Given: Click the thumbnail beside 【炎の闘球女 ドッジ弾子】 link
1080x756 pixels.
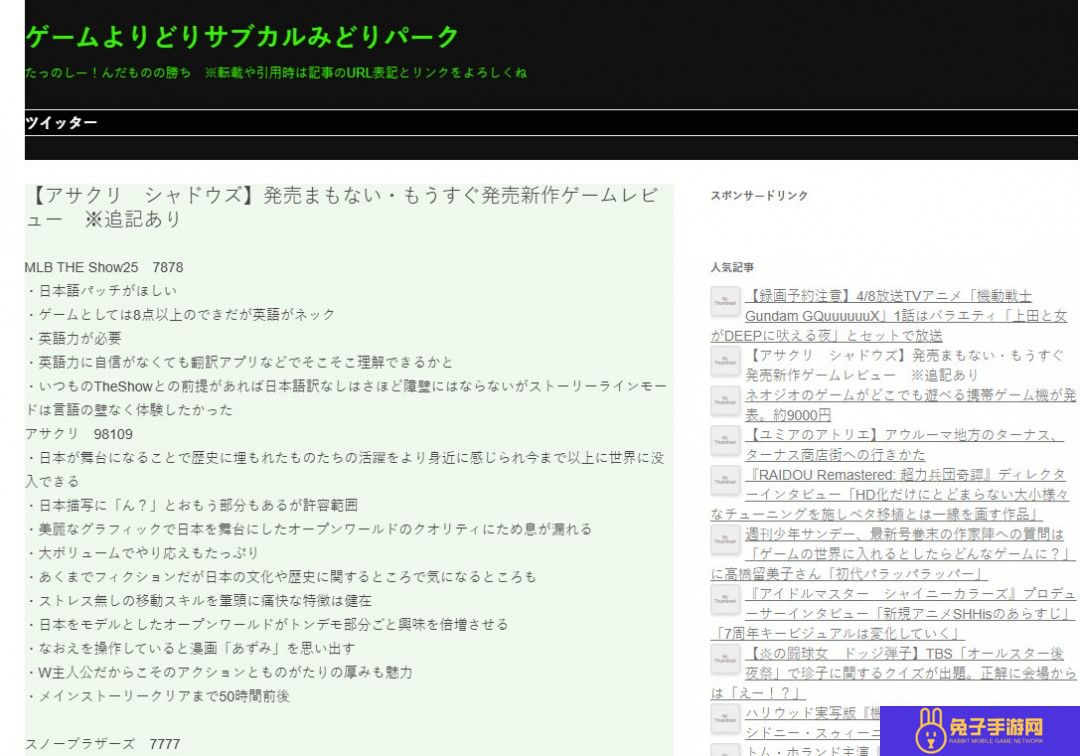Looking at the screenshot, I should (x=725, y=659).
